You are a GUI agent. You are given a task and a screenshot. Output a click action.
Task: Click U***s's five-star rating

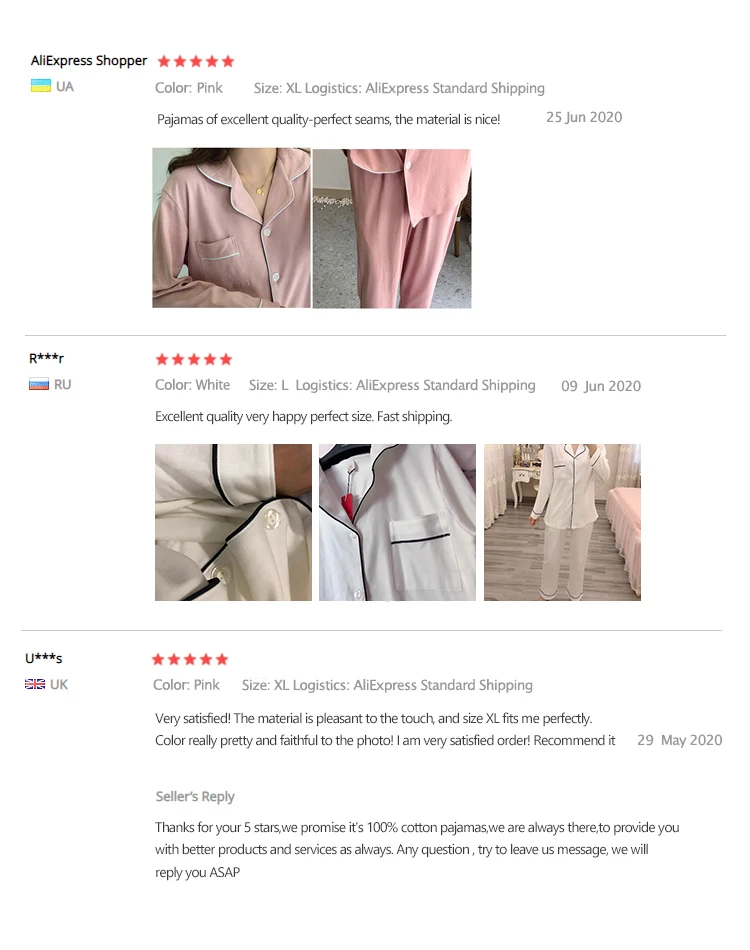click(190, 659)
